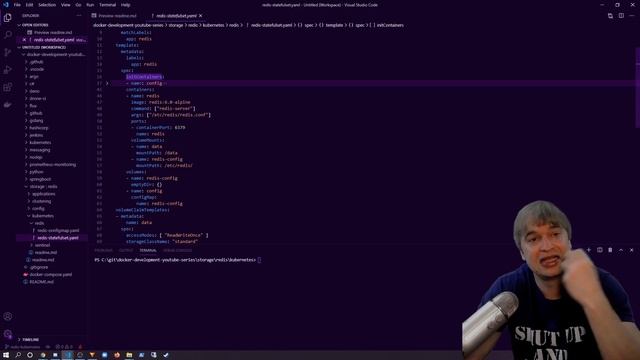Click initContainers in the breadcrumb
Image resolution: width=640 pixels, height=360 pixels.
click(390, 25)
